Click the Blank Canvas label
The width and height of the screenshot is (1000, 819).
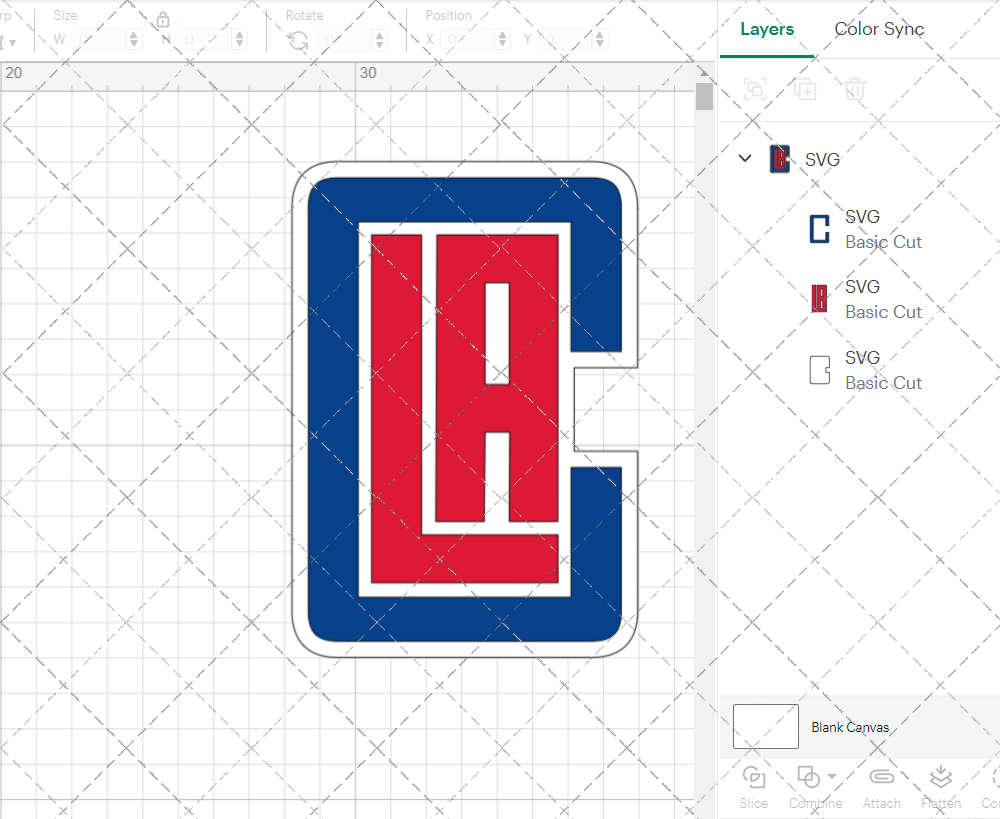click(850, 727)
